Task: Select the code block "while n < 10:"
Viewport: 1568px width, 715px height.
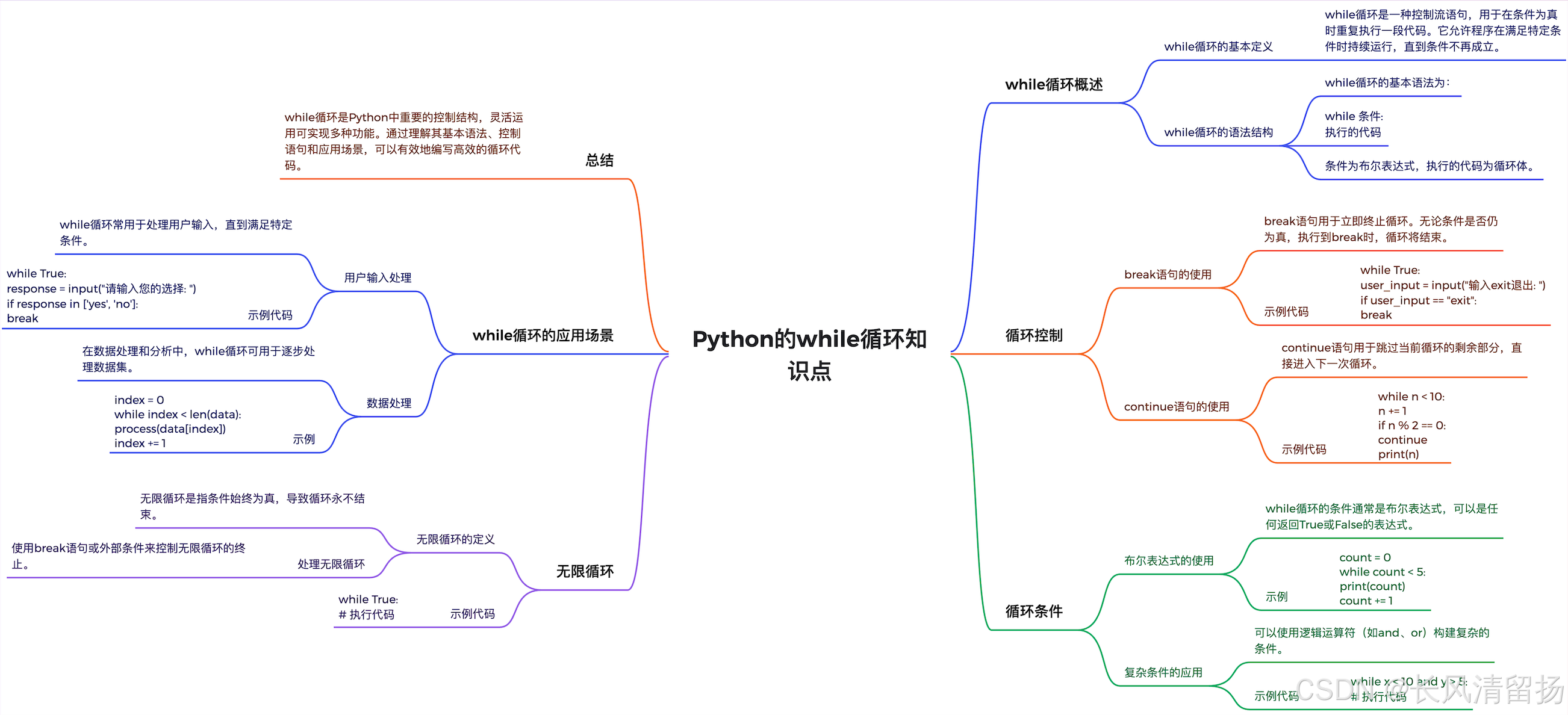Action: click(1411, 426)
